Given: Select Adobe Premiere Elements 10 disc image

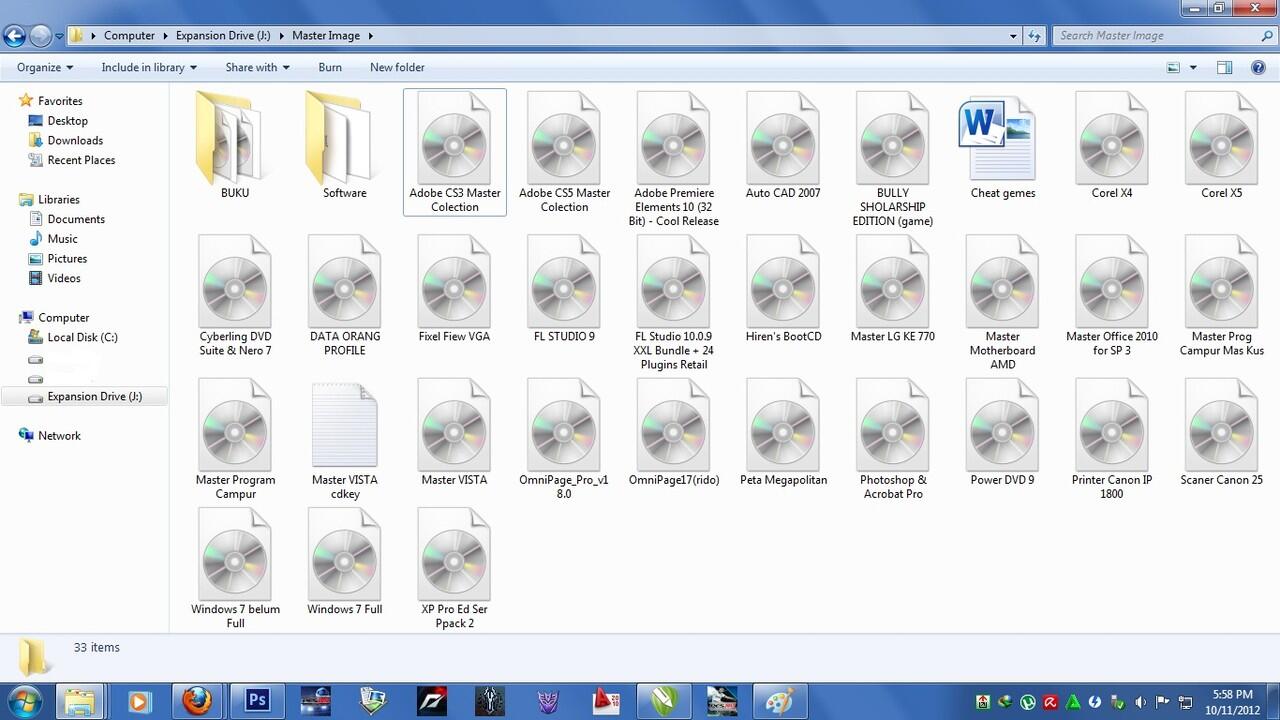Looking at the screenshot, I should click(674, 159).
